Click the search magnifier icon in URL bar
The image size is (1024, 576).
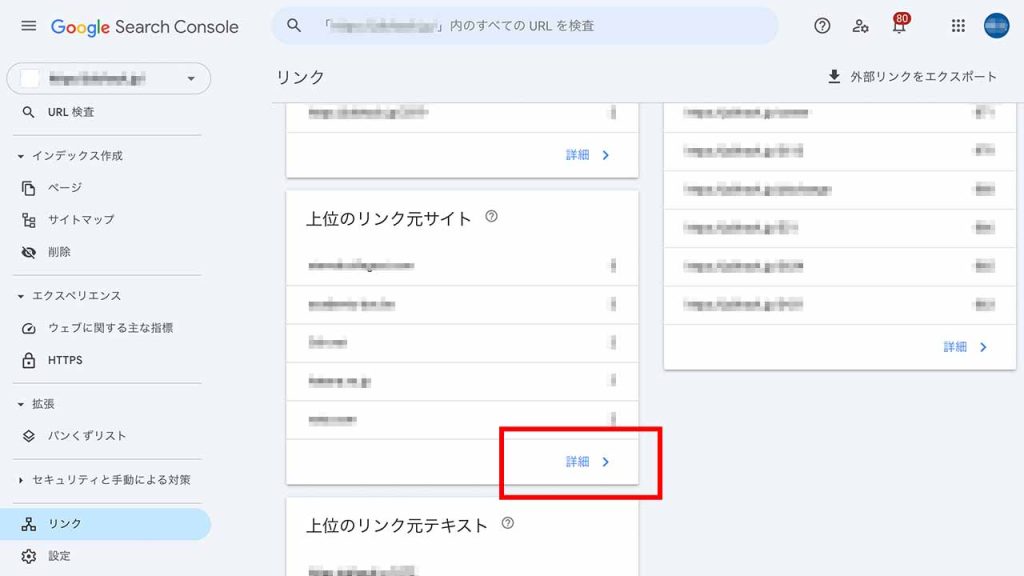pos(294,25)
